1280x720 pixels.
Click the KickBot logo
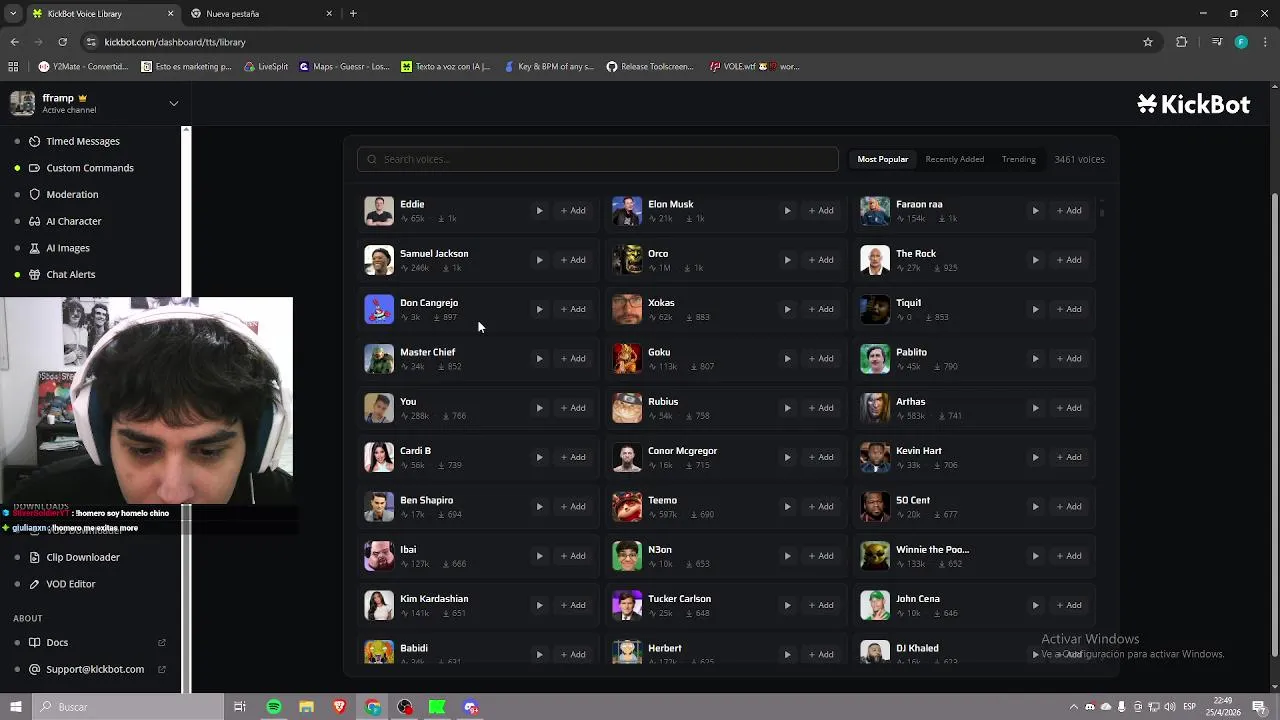[x=1193, y=104]
